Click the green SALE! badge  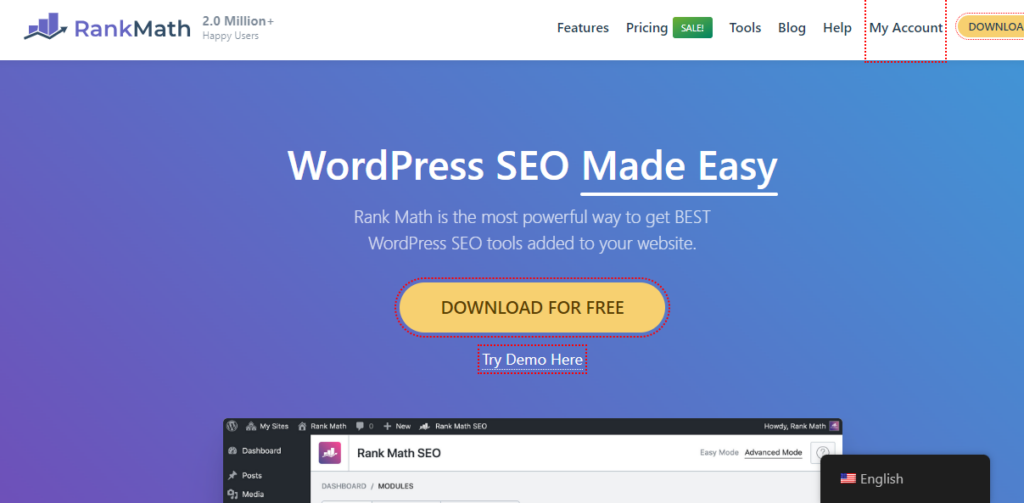click(x=692, y=28)
